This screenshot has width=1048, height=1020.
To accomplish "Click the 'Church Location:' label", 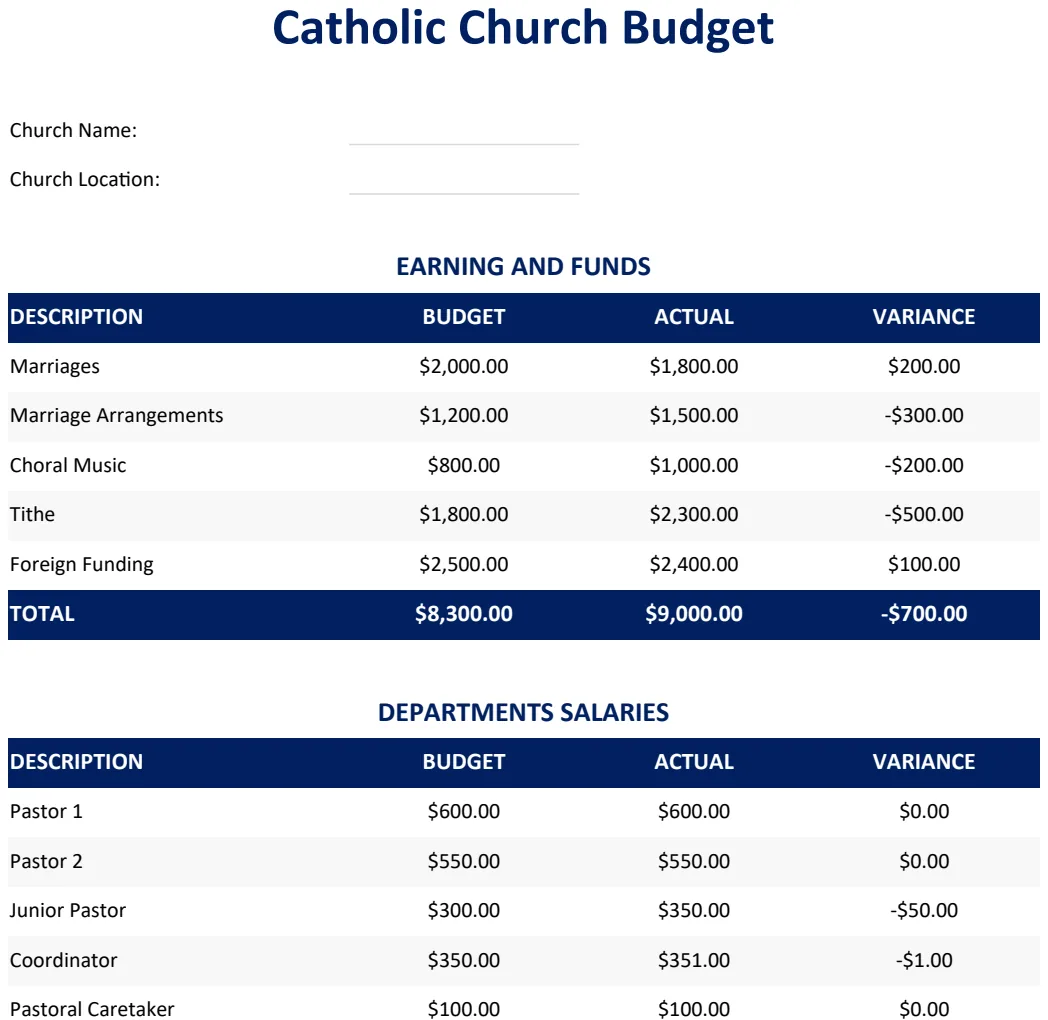I will (85, 180).
